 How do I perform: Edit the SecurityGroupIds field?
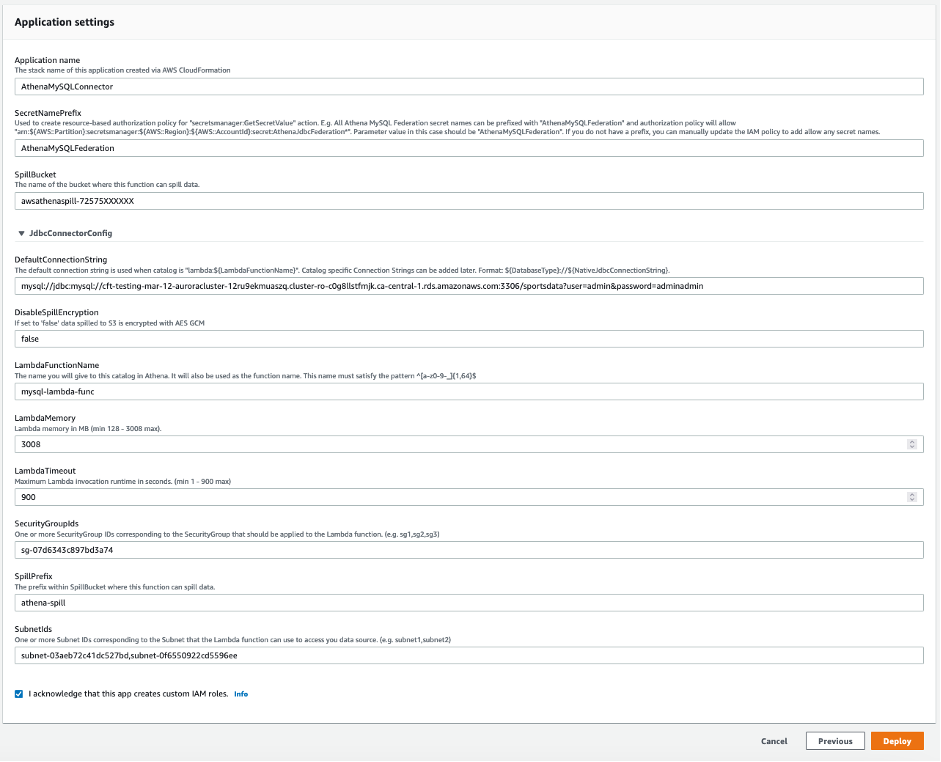coord(469,550)
